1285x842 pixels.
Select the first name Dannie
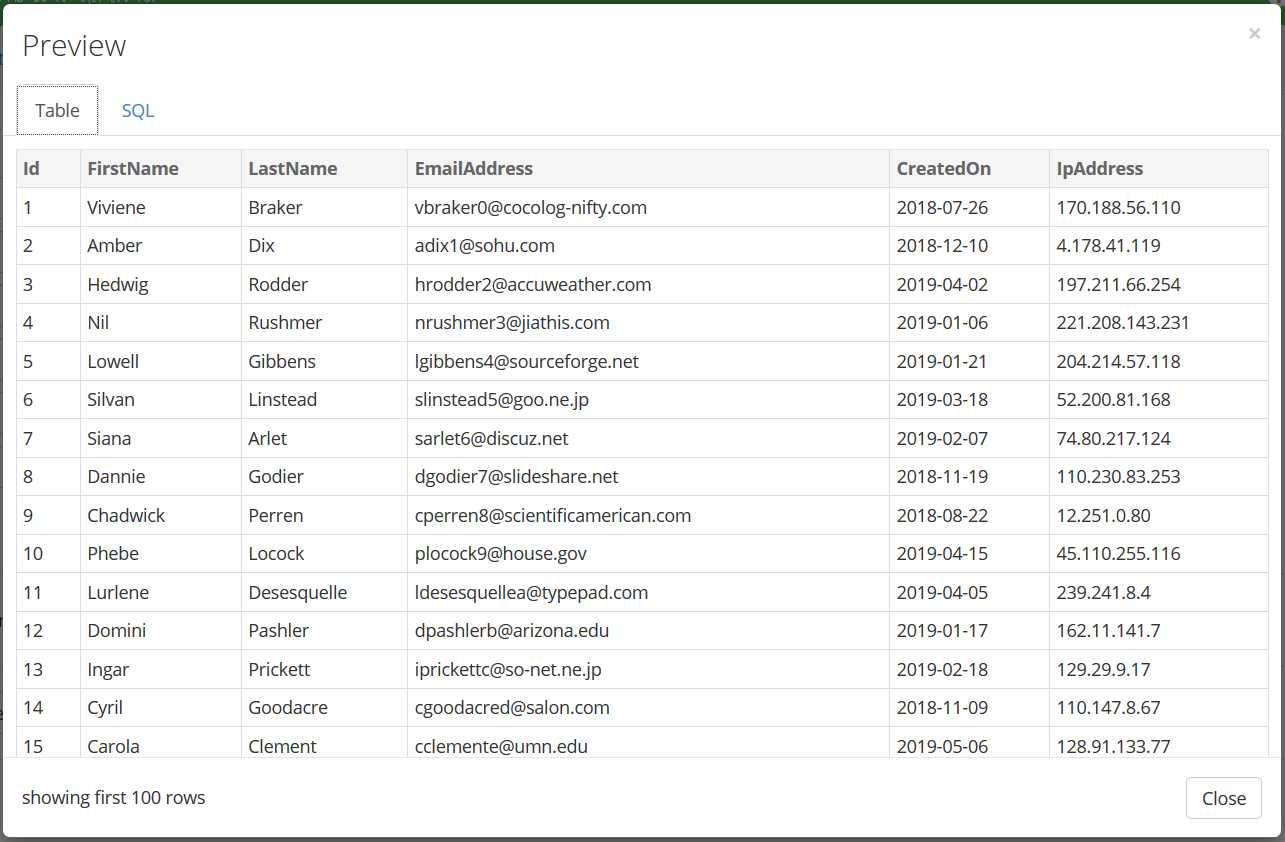point(116,477)
